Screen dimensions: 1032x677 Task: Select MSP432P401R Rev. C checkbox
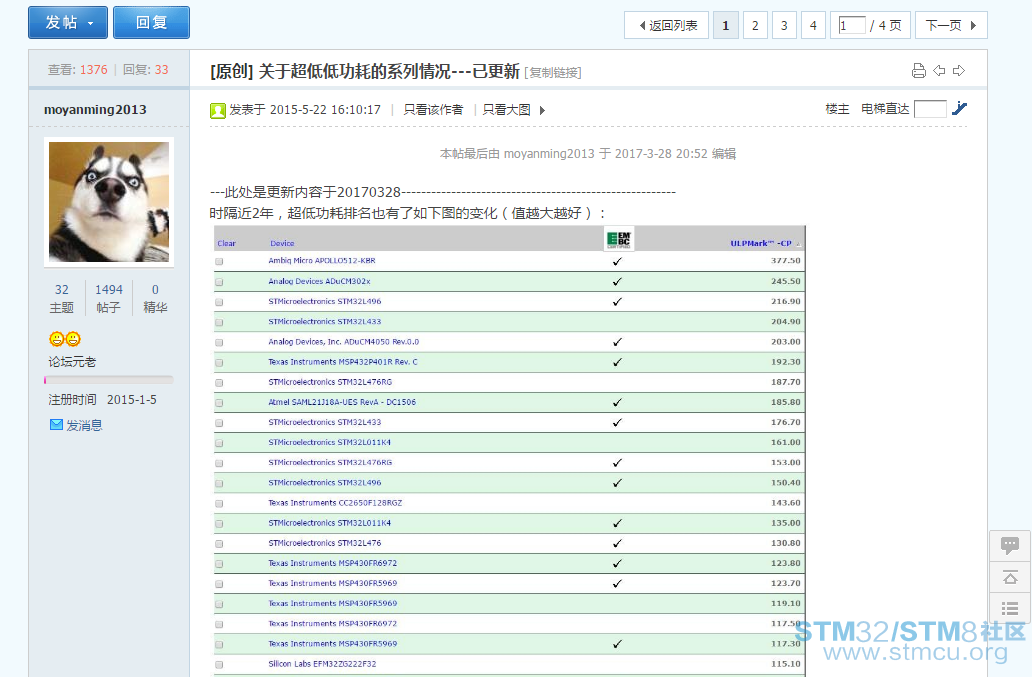[219, 363]
